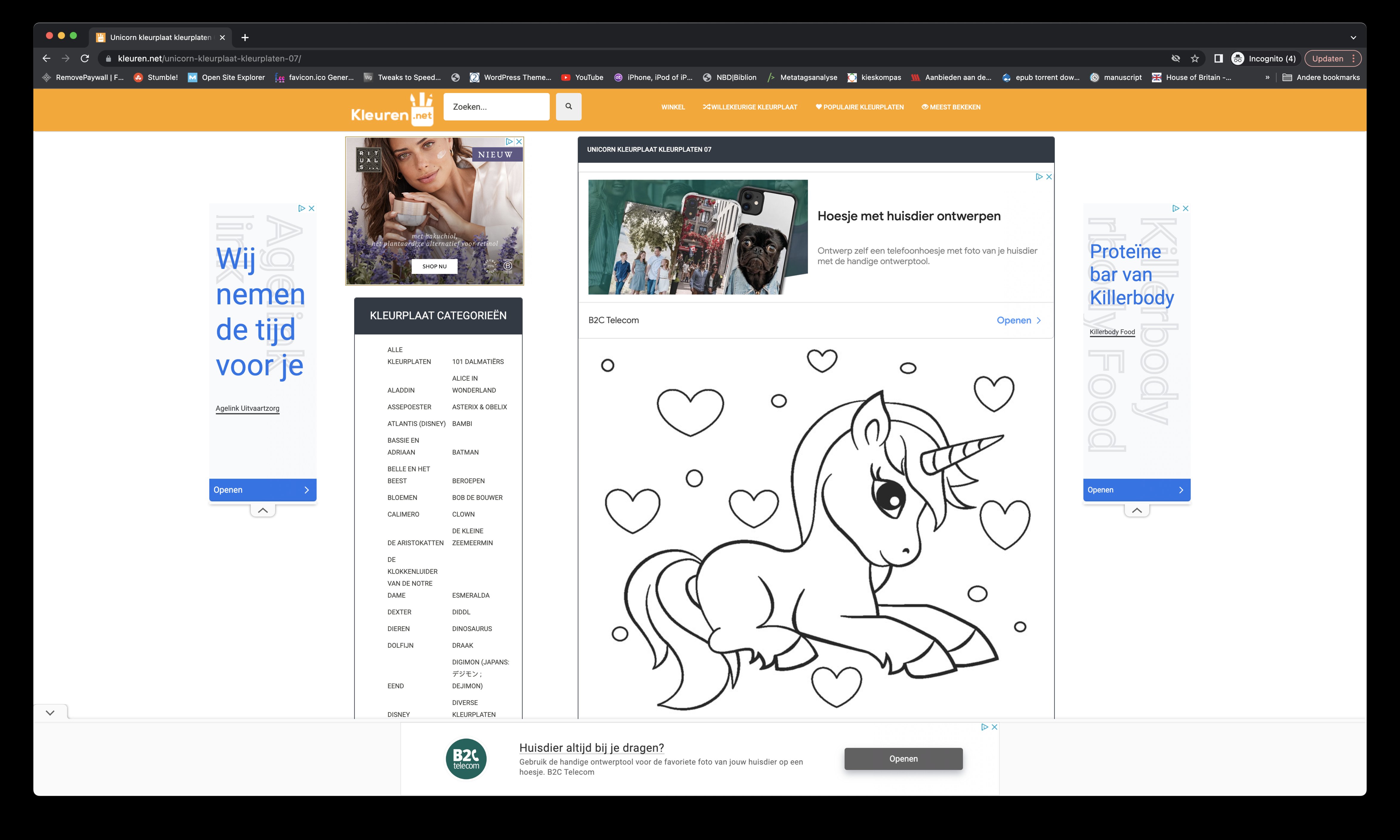Screen dimensions: 1400x840
Task: Click the site lock icon in address bar
Action: click(x=109, y=58)
